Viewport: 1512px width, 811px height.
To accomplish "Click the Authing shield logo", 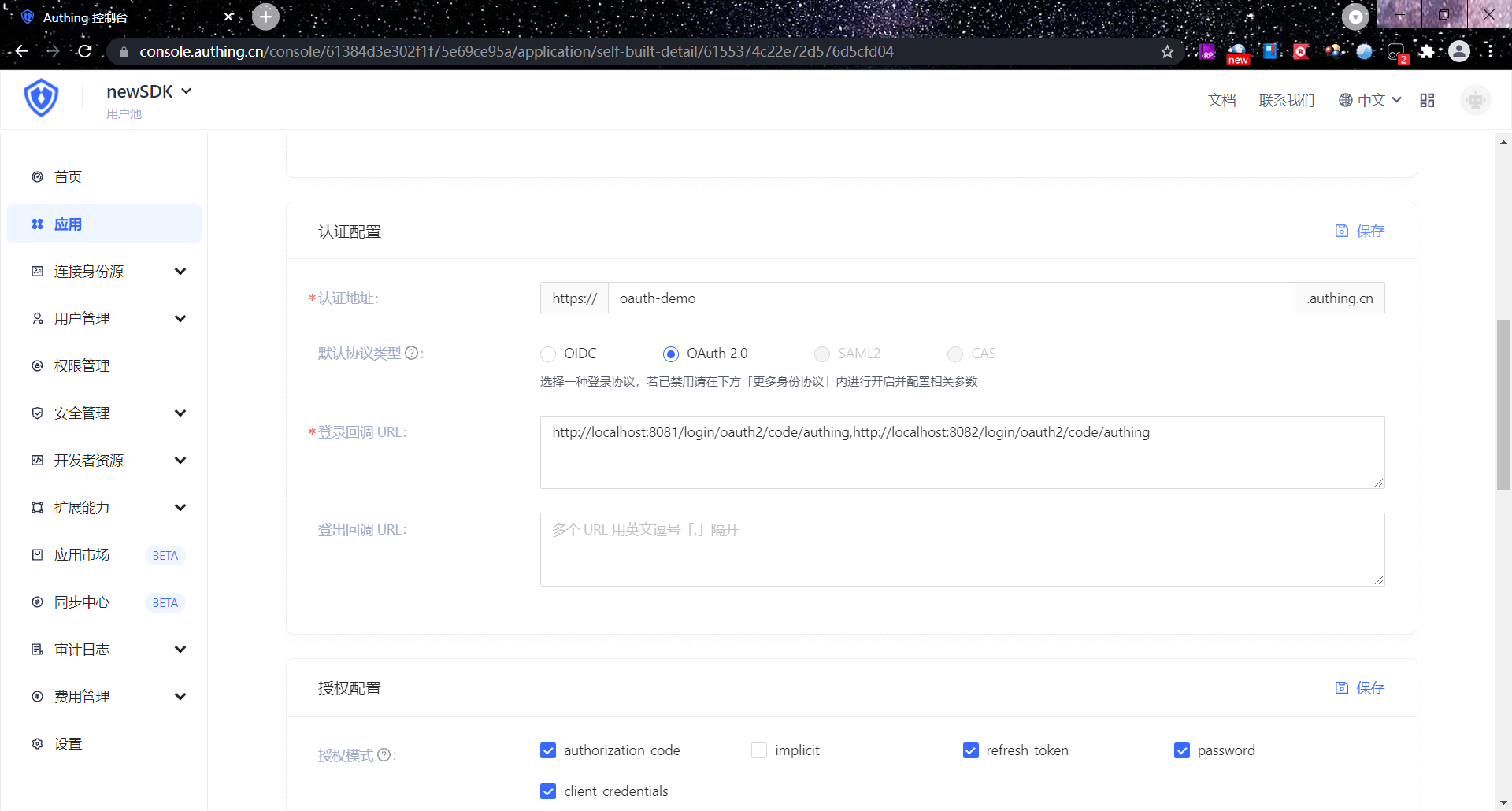I will 40,98.
